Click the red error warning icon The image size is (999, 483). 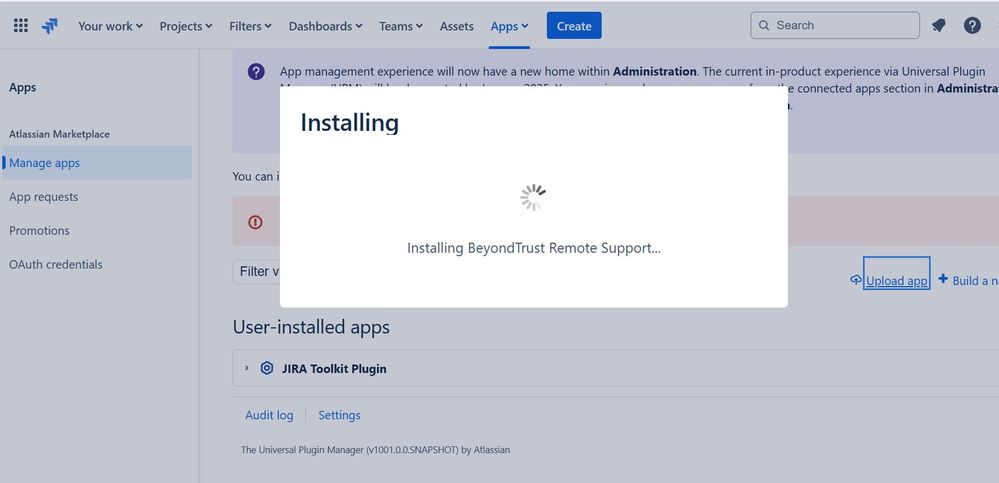point(255,222)
